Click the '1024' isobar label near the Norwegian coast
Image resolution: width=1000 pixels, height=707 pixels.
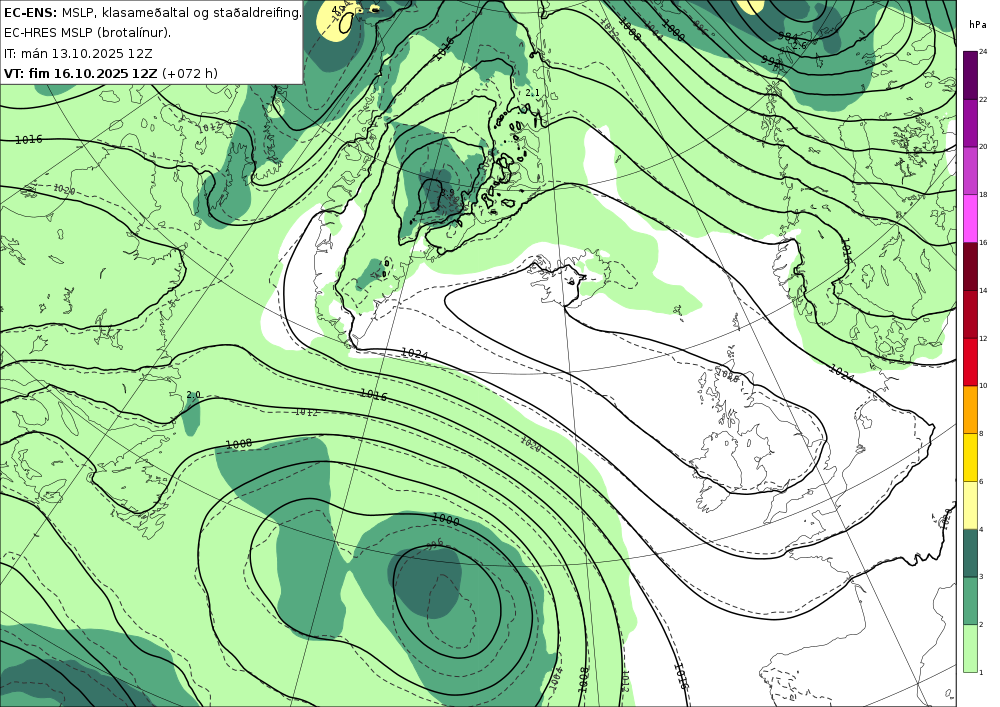pos(842,373)
